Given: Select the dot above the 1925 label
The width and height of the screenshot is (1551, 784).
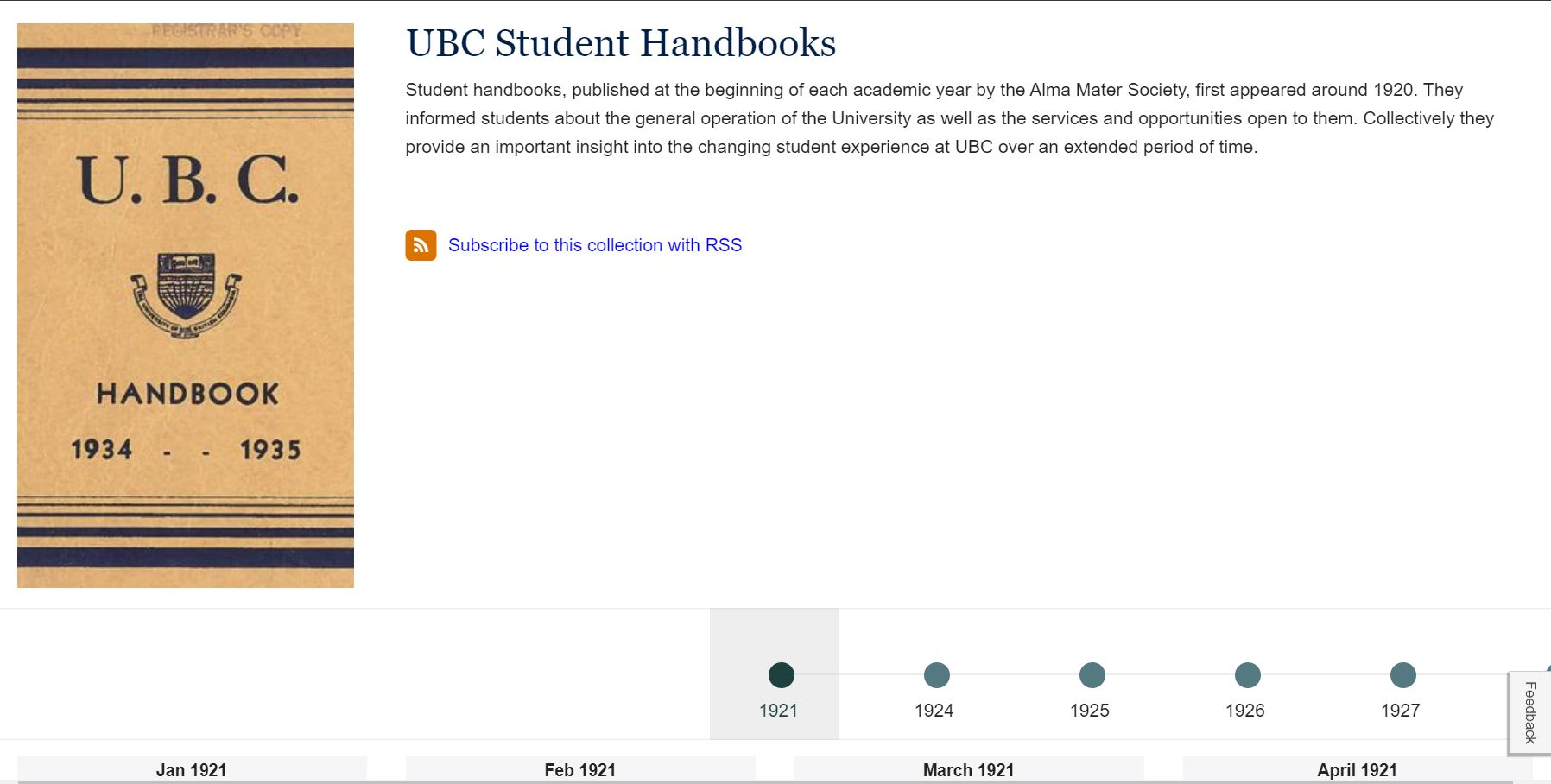Looking at the screenshot, I should coord(1092,674).
